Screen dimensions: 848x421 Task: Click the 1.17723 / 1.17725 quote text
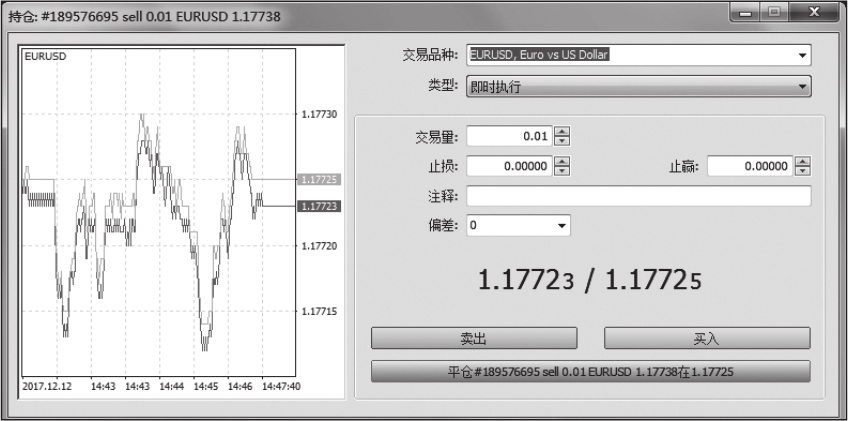(x=589, y=281)
